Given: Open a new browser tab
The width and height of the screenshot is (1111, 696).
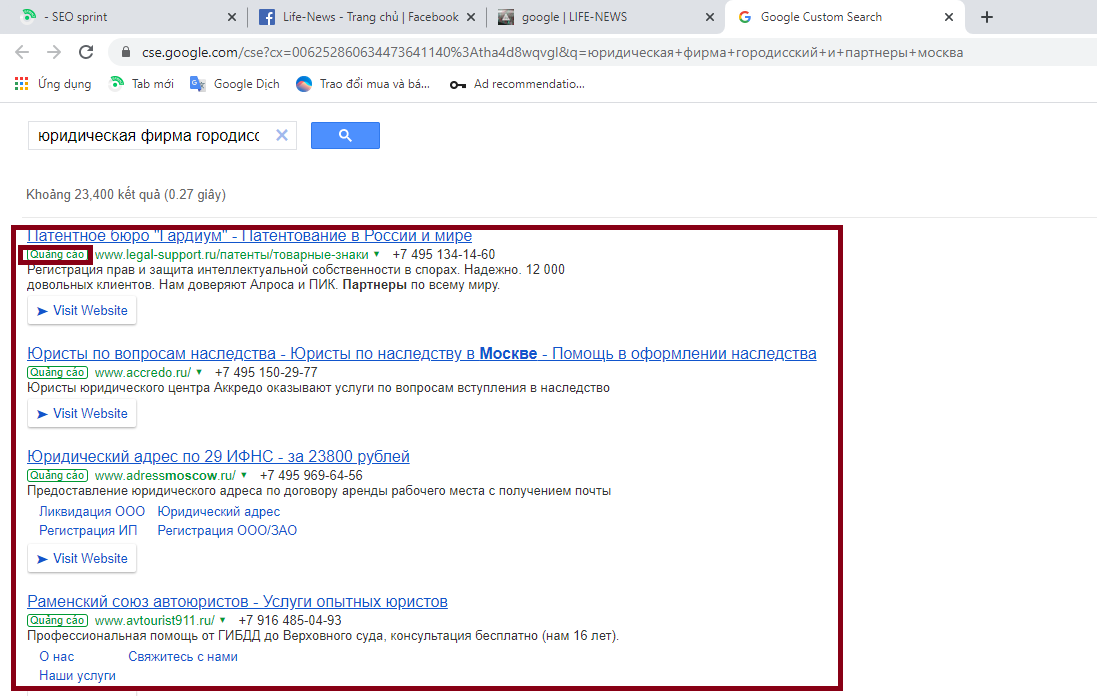Looking at the screenshot, I should pos(986,17).
